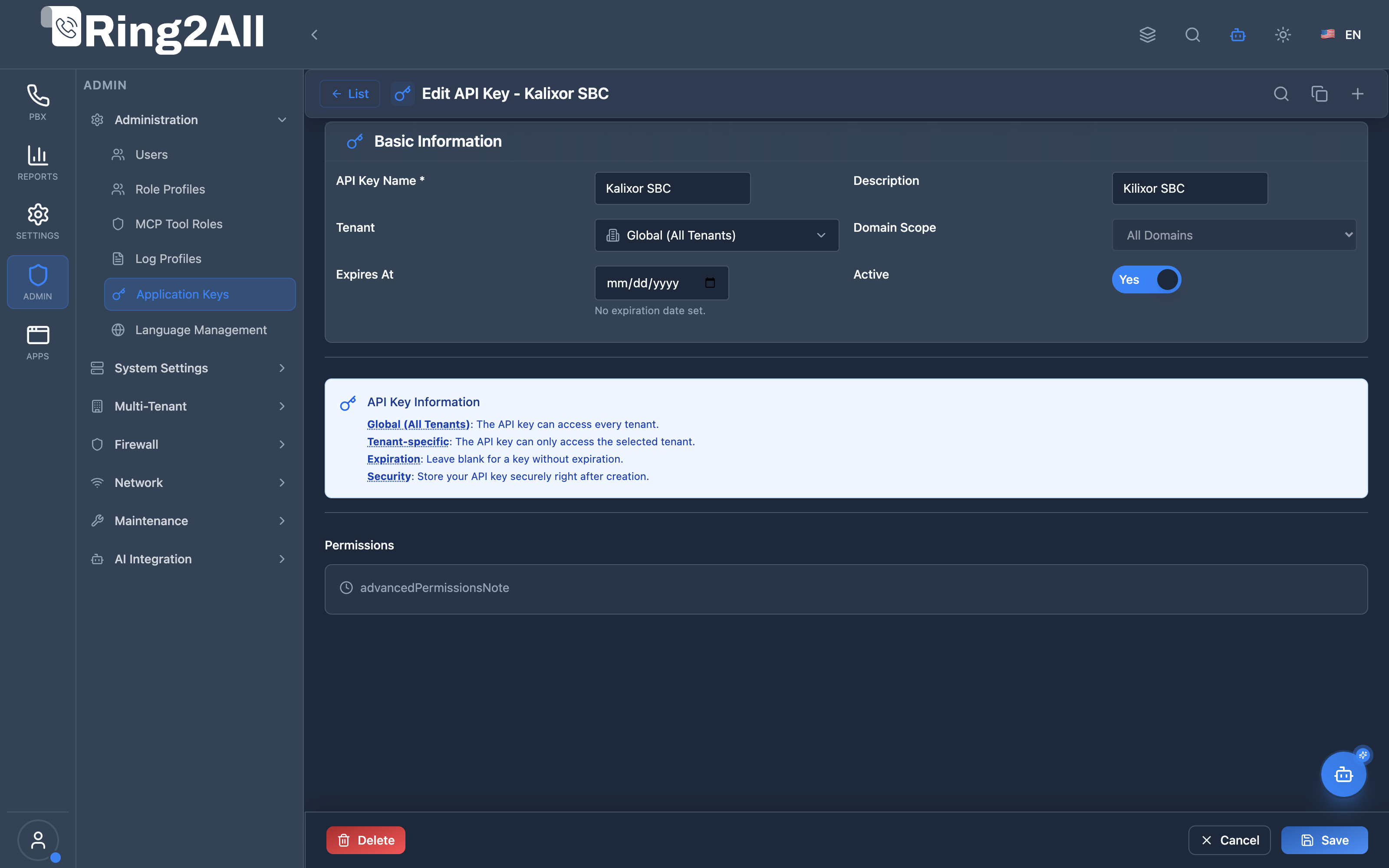
Task: Toggle the Active switch off
Action: (x=1146, y=279)
